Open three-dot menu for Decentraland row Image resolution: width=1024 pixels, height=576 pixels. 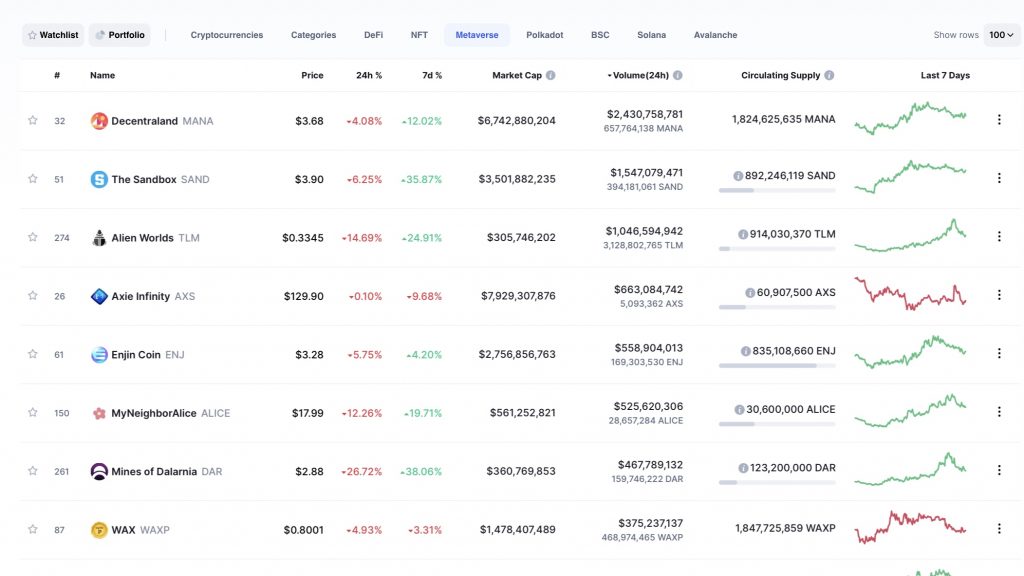pyautogui.click(x=999, y=120)
